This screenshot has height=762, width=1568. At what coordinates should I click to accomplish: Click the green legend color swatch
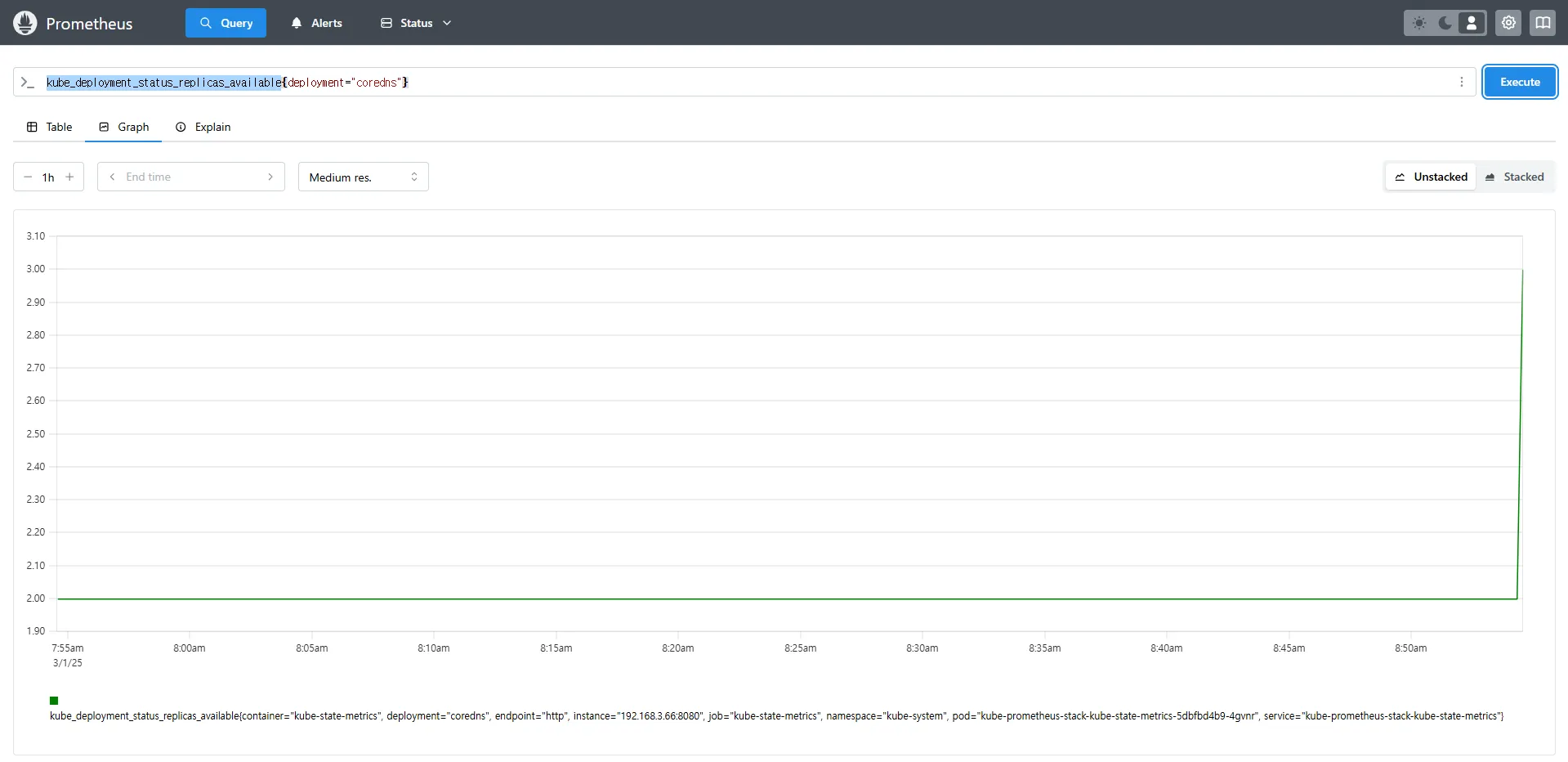click(x=54, y=701)
